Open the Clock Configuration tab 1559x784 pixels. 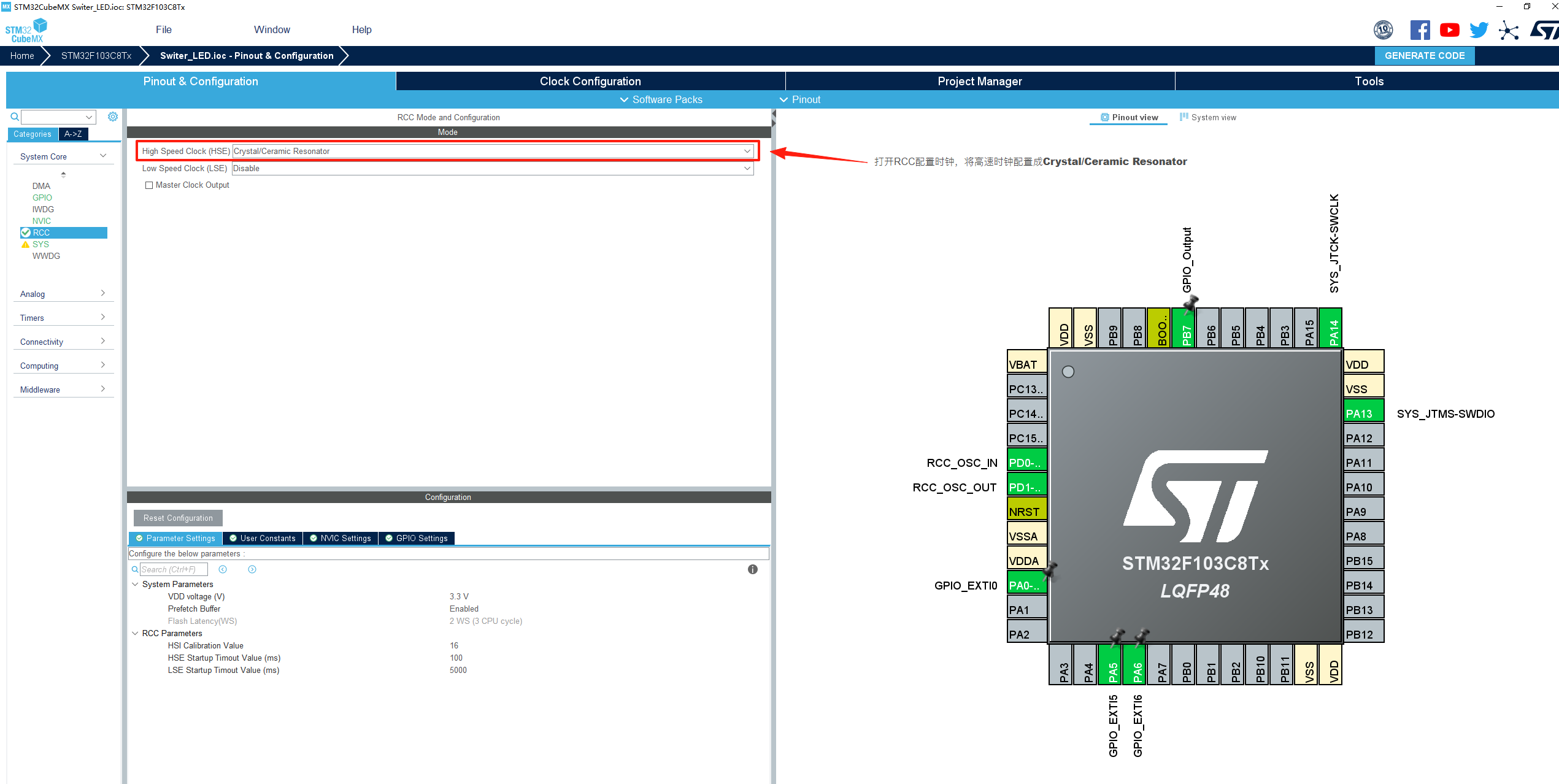[x=590, y=81]
